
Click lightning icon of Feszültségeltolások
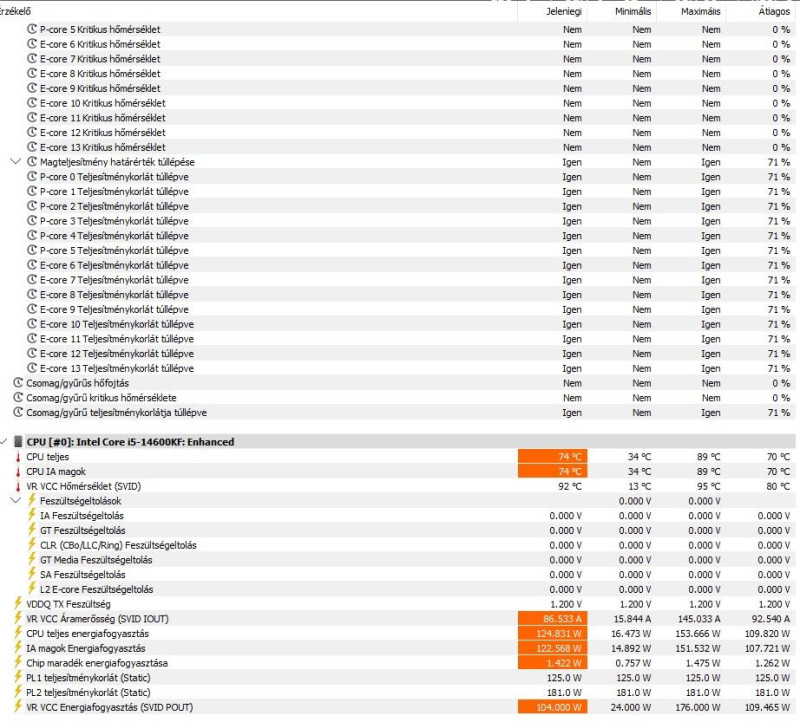pos(32,500)
